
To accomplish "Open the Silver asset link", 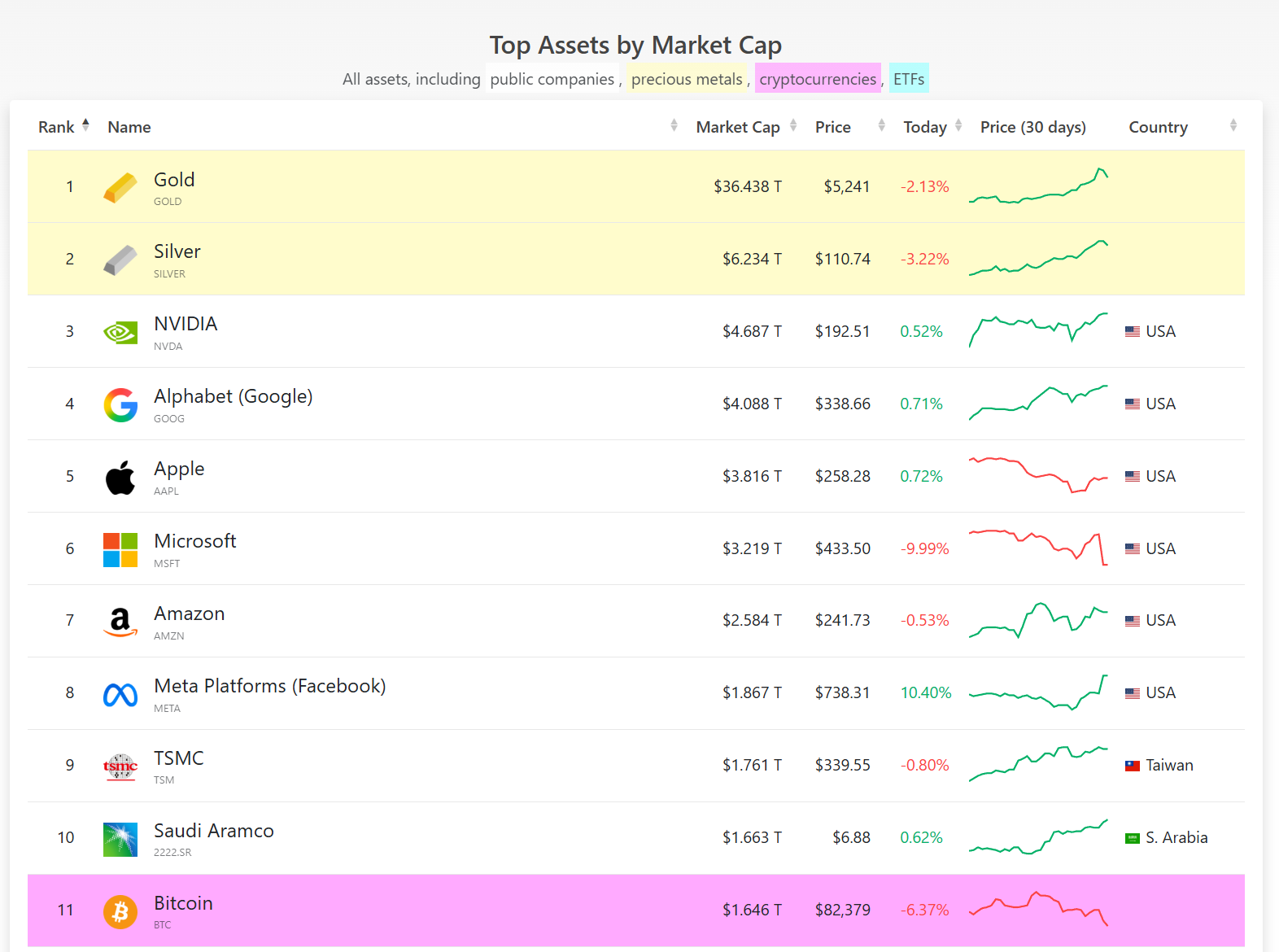I will [x=177, y=251].
